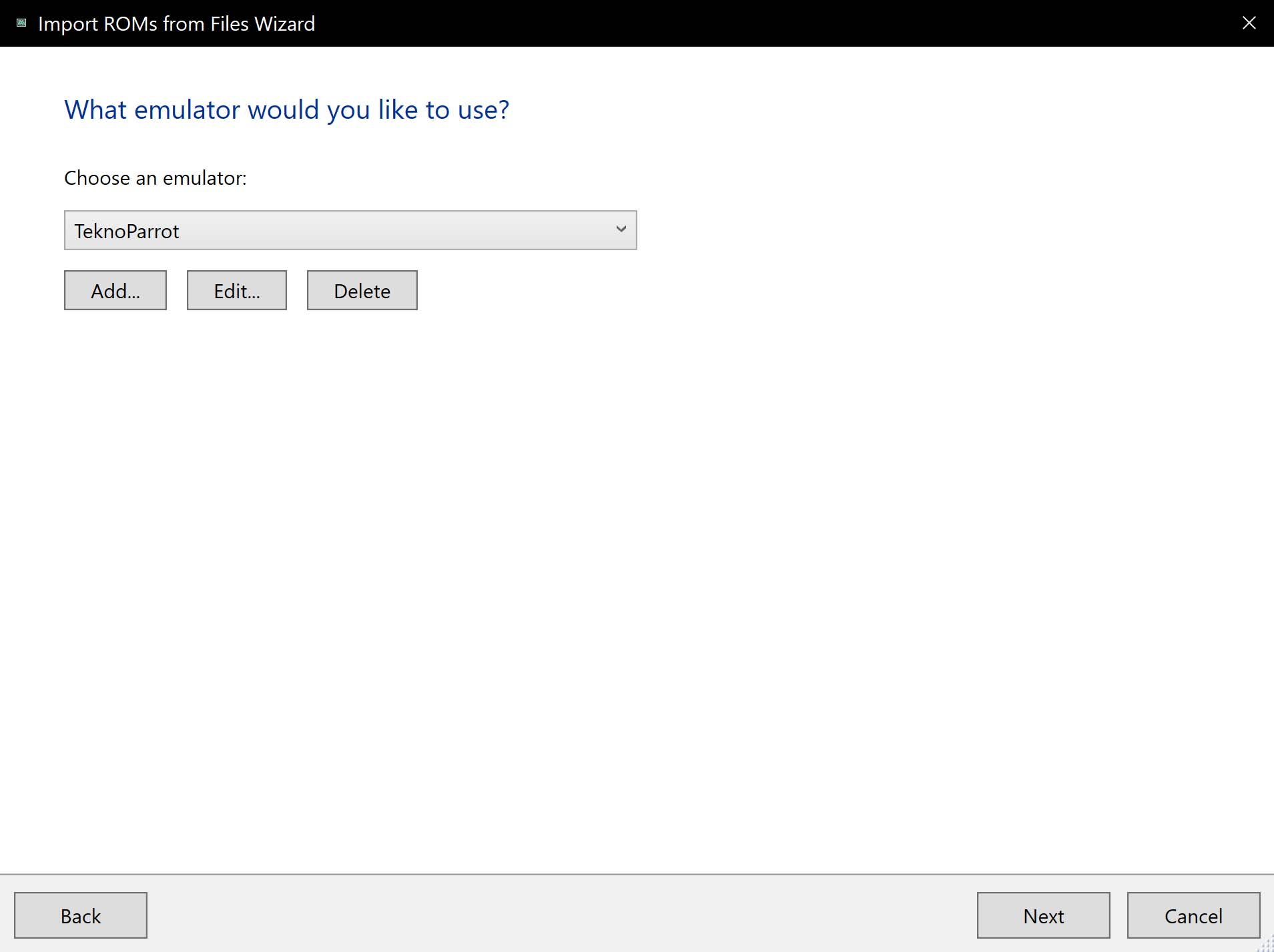Click the 'Import ROMs from Files Wizard' title

tap(177, 24)
